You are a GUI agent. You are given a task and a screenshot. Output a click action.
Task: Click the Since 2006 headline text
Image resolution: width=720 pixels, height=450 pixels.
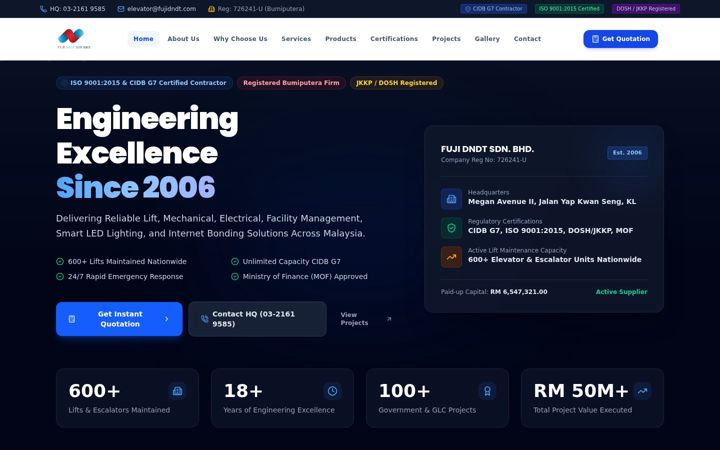135,187
